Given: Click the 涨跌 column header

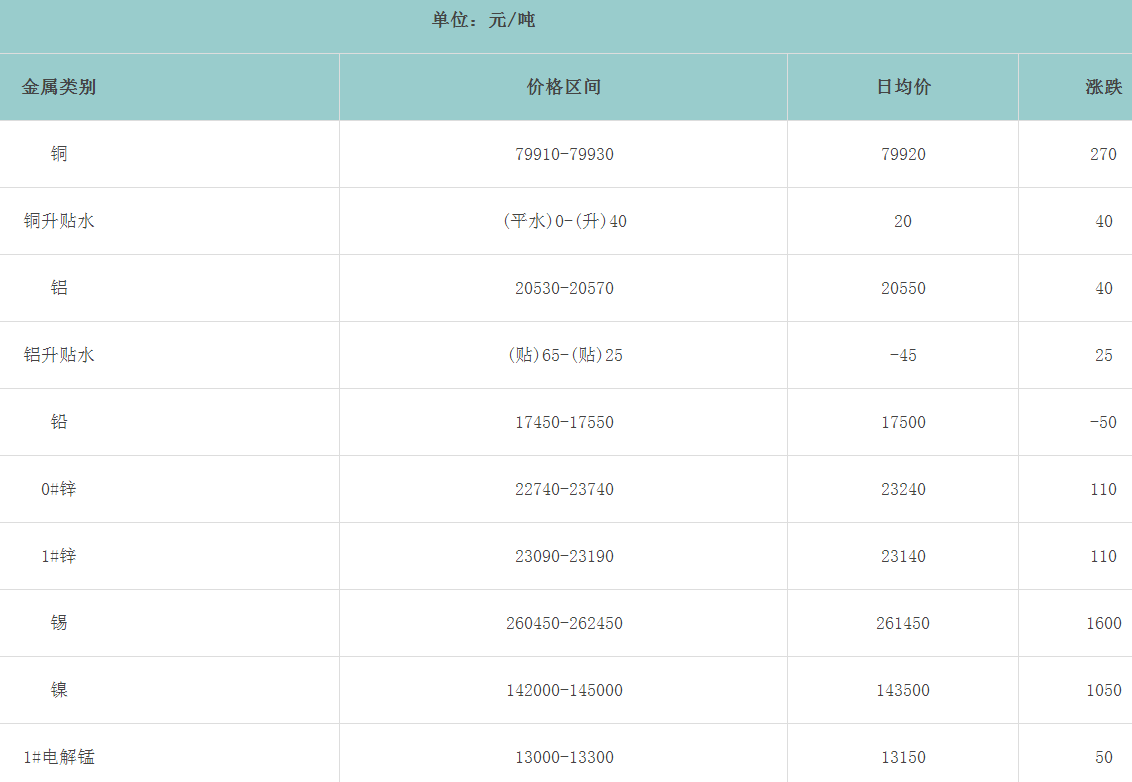Looking at the screenshot, I should pos(1103,87).
